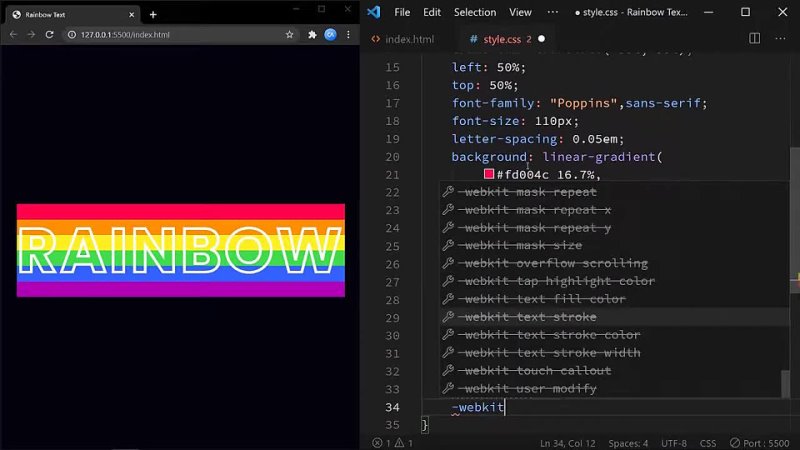Click the unsaved dot on style.css tab
The height and width of the screenshot is (450, 800).
pyautogui.click(x=541, y=39)
